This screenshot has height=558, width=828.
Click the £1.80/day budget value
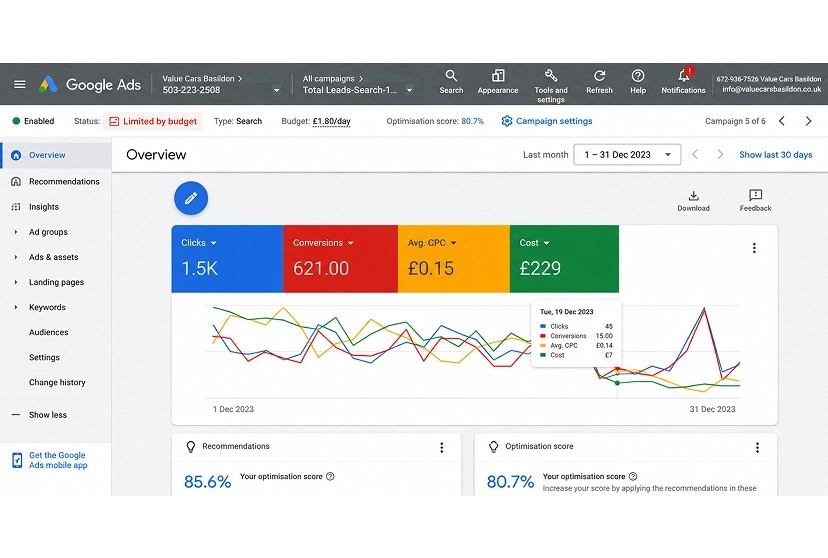(x=332, y=121)
